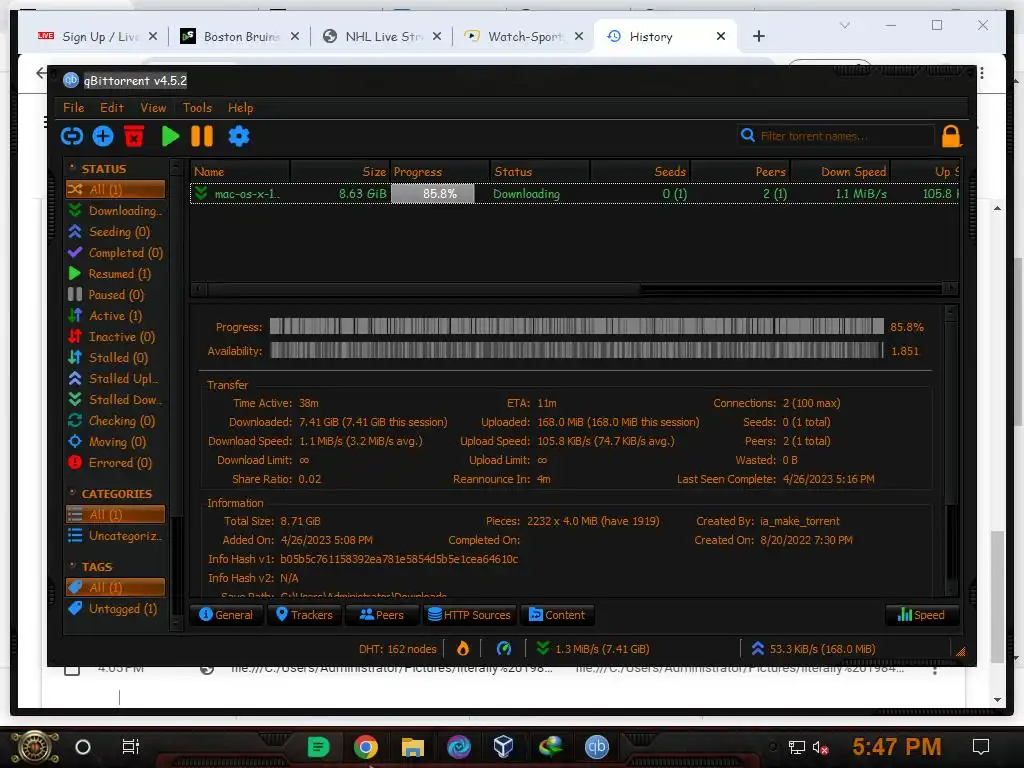
Task: Select the mac-os-x torrent row
Action: (575, 194)
